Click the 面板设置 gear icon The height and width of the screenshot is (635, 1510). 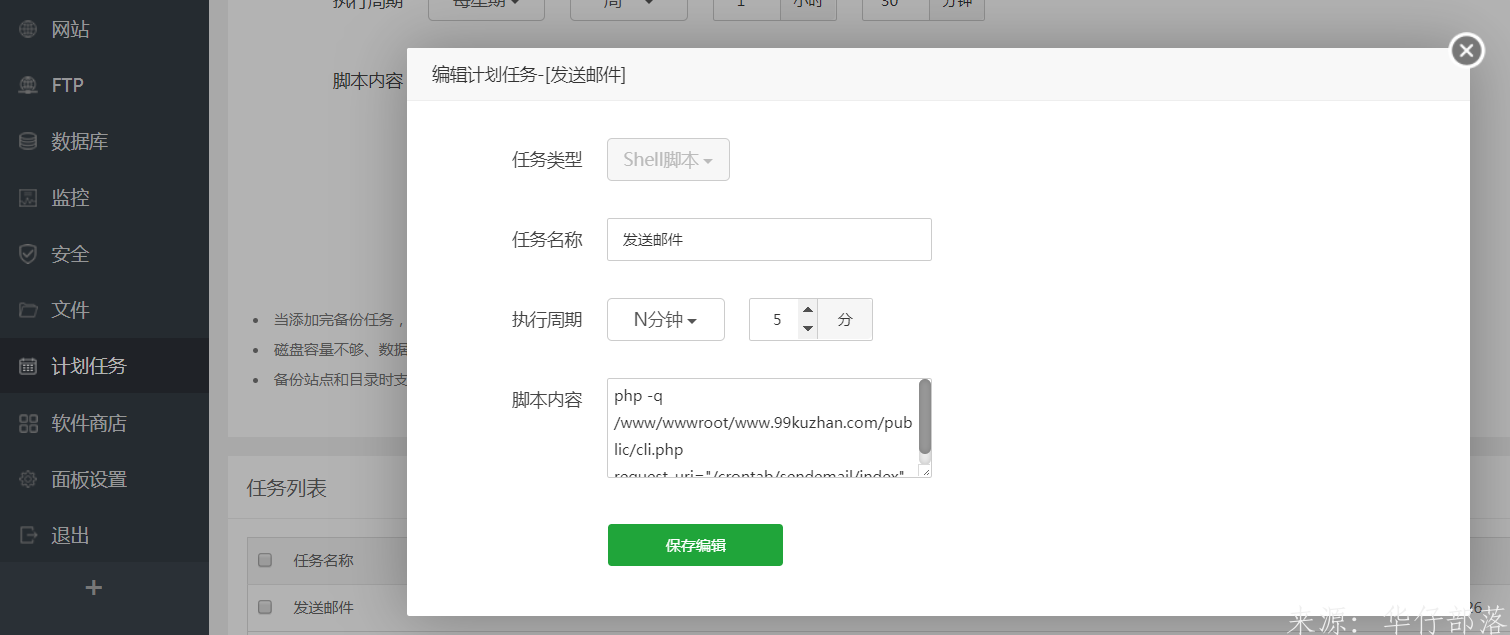coord(28,479)
